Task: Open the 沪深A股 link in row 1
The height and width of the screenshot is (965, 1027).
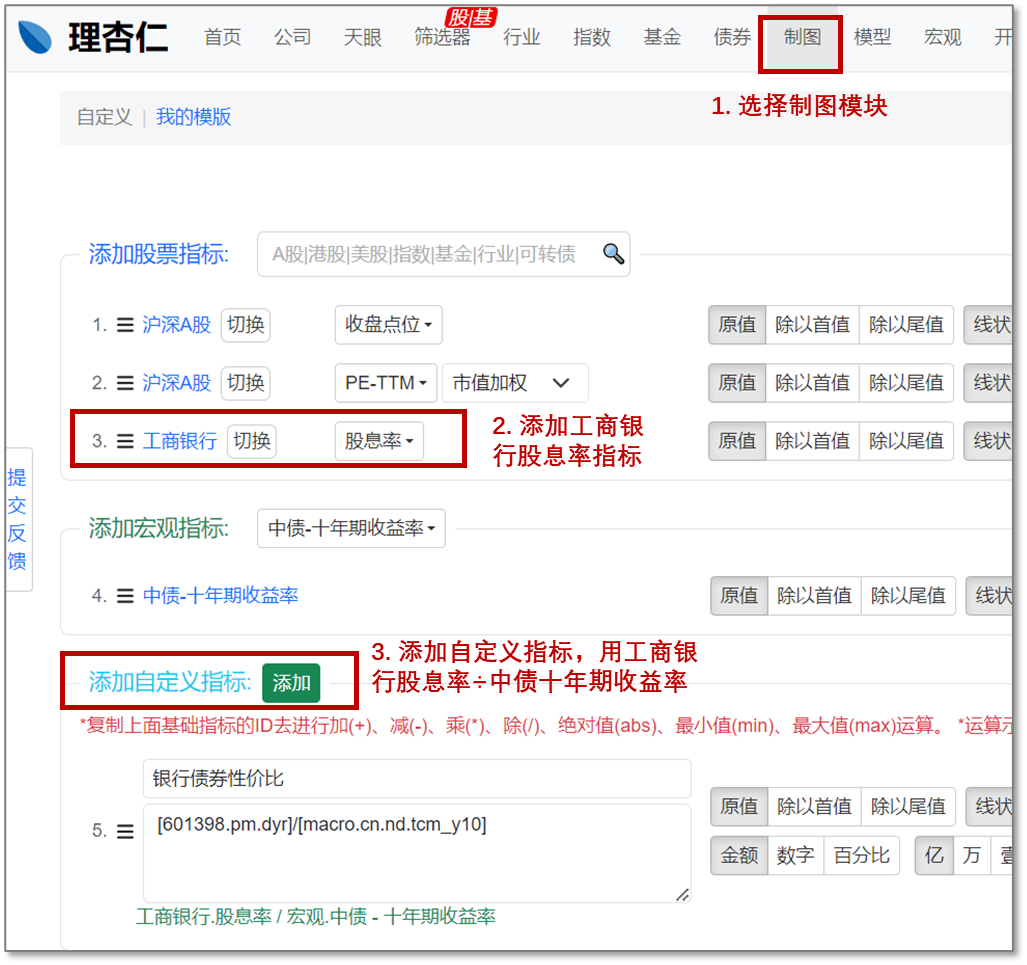Action: 176,325
